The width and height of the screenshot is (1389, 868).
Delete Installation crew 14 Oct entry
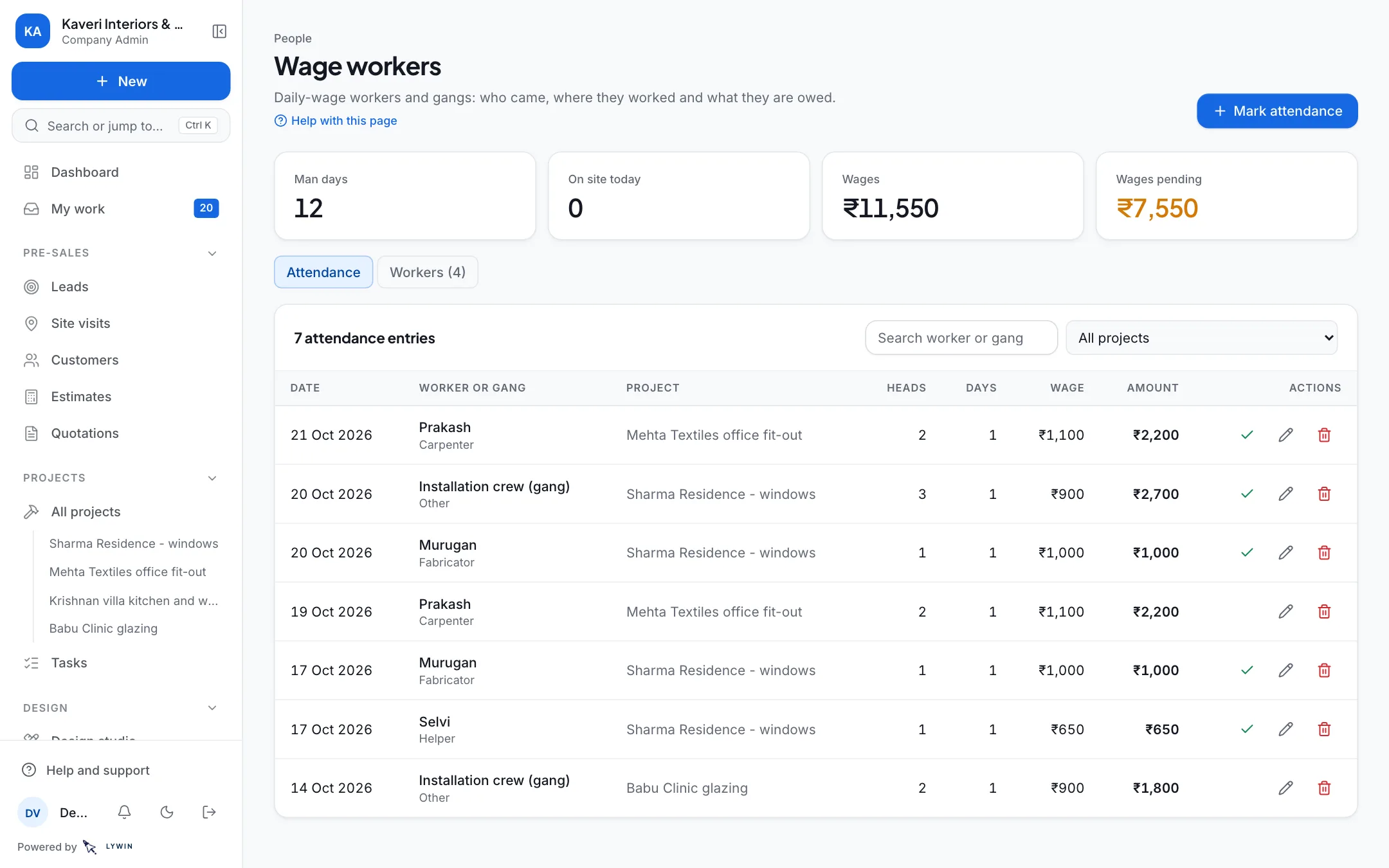(1324, 788)
